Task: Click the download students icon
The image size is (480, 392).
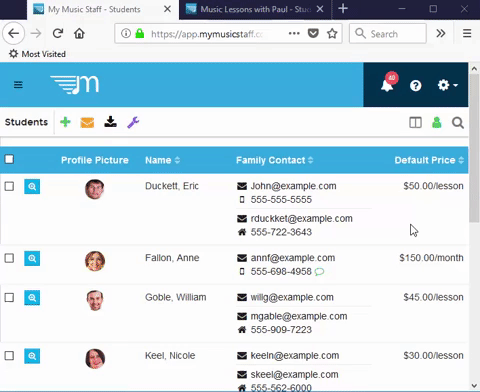Action: tap(110, 122)
